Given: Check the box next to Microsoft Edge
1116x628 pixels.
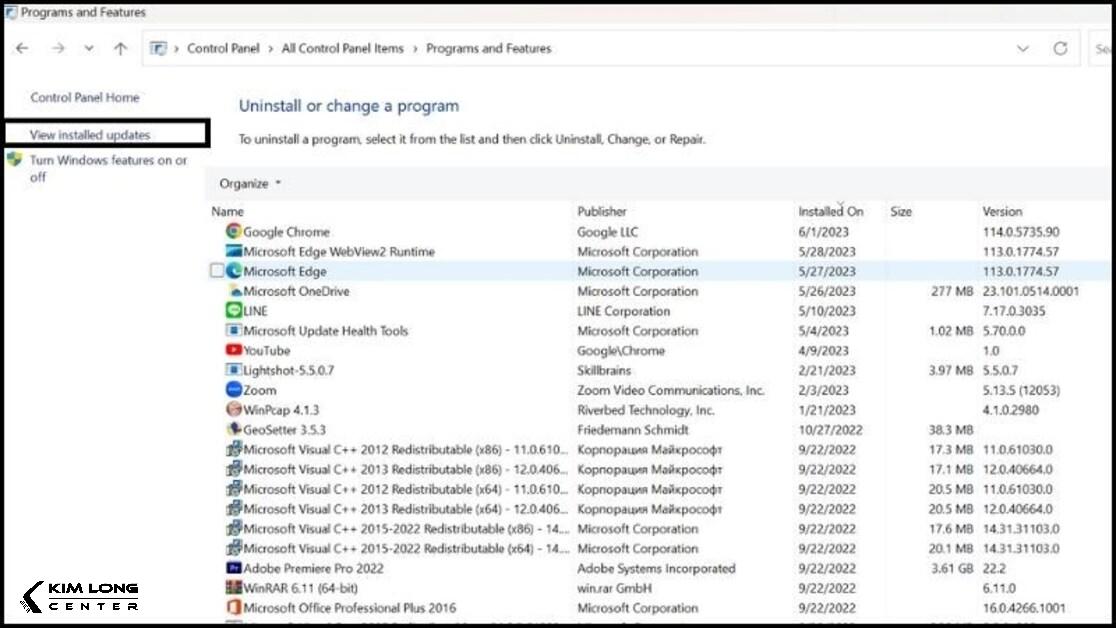Looking at the screenshot, I should click(215, 271).
